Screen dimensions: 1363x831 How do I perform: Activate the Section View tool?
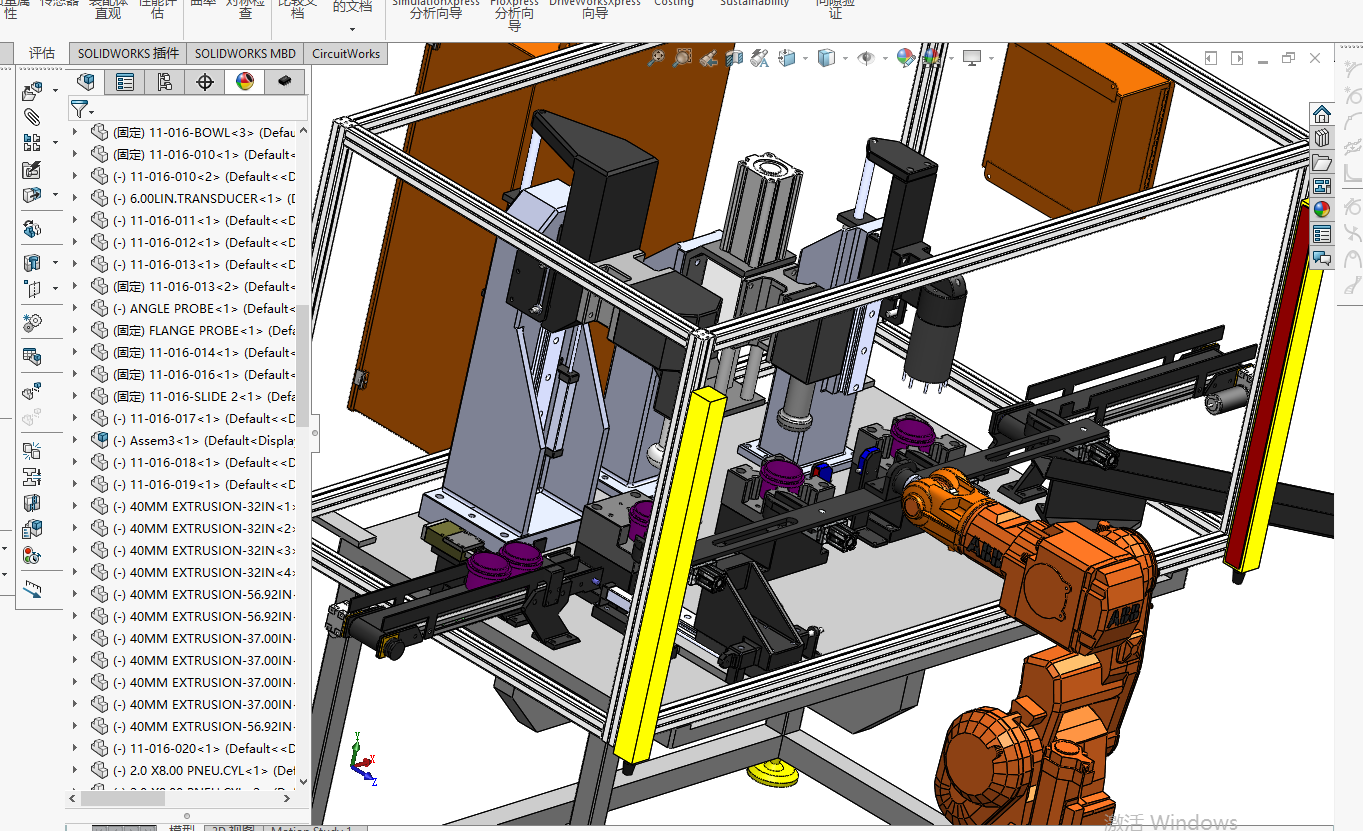pyautogui.click(x=735, y=58)
